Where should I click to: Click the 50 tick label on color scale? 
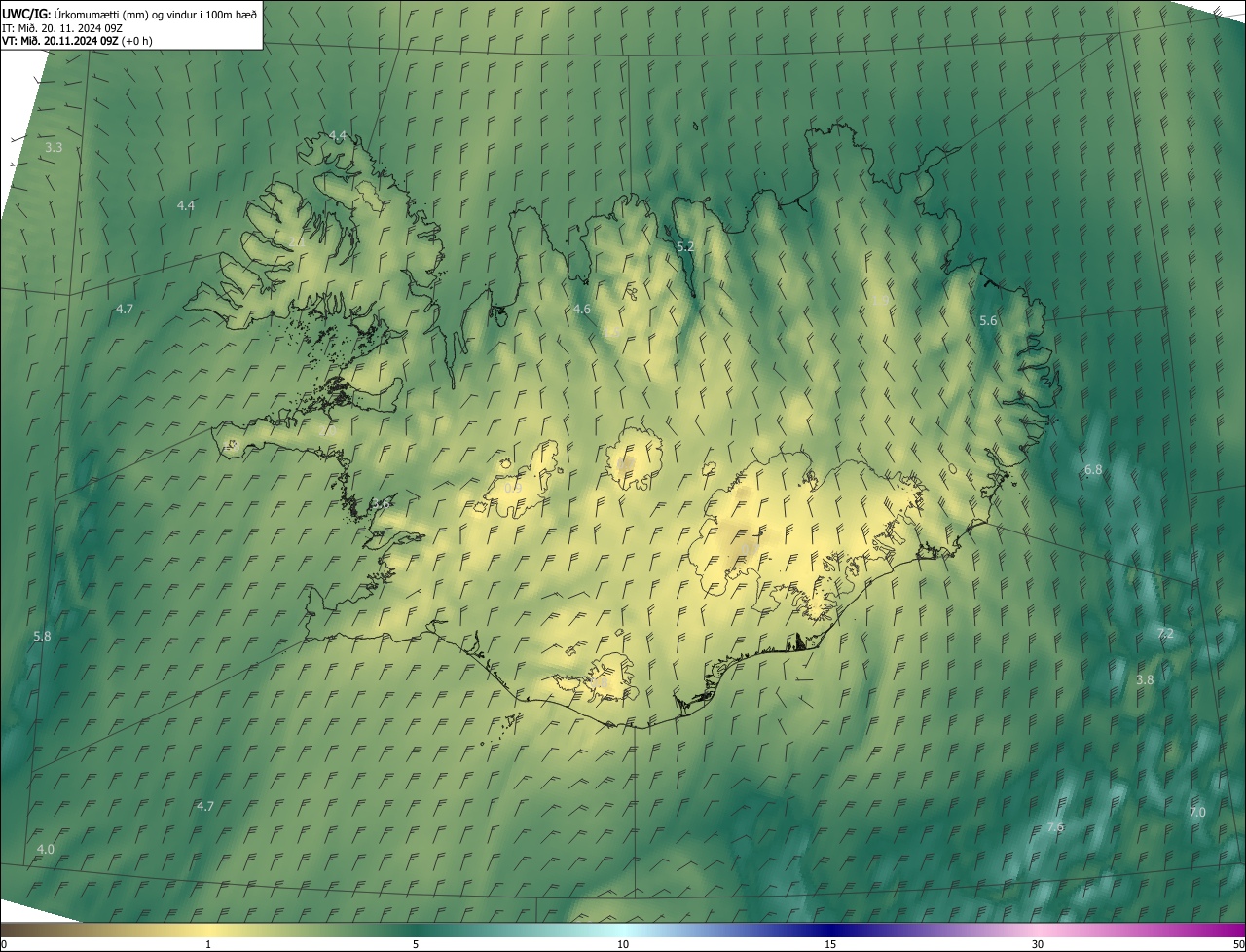1238,945
